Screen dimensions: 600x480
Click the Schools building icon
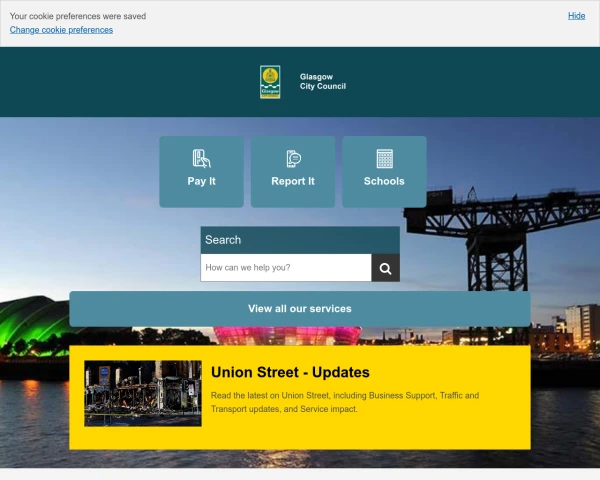point(384,158)
